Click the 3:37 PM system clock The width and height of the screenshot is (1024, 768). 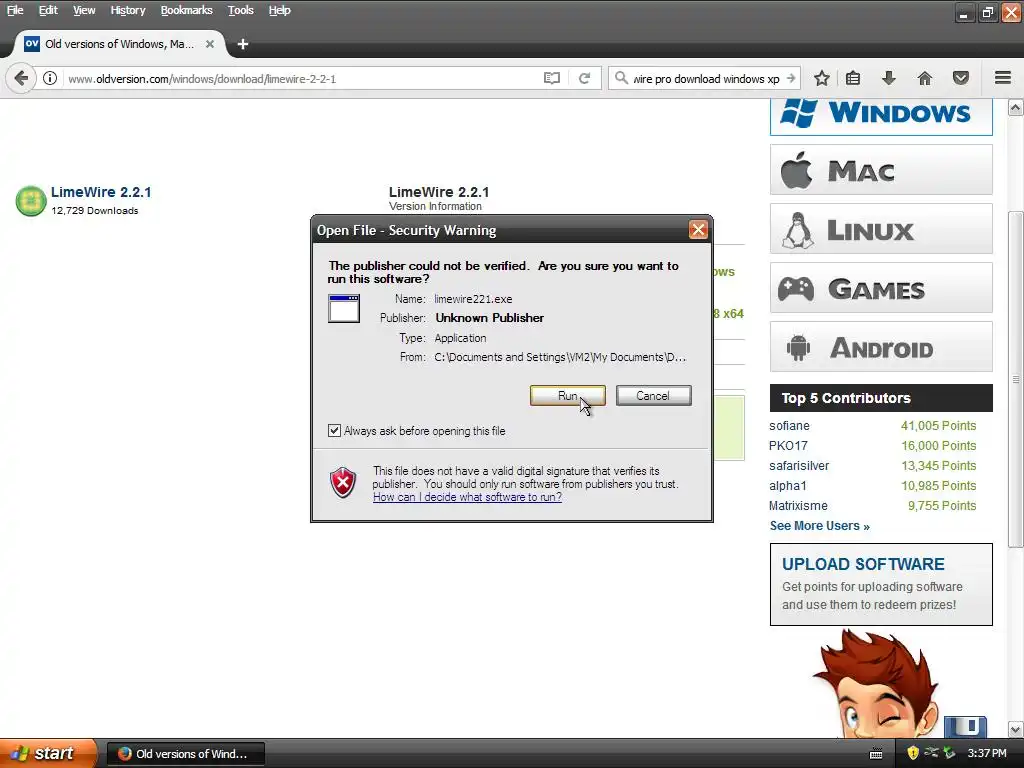pos(987,754)
